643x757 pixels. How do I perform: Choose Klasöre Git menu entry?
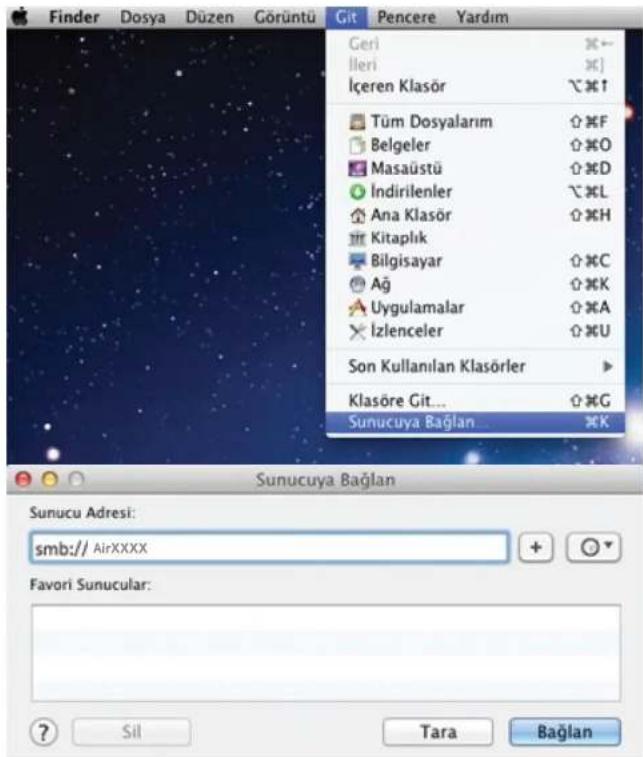(475, 400)
